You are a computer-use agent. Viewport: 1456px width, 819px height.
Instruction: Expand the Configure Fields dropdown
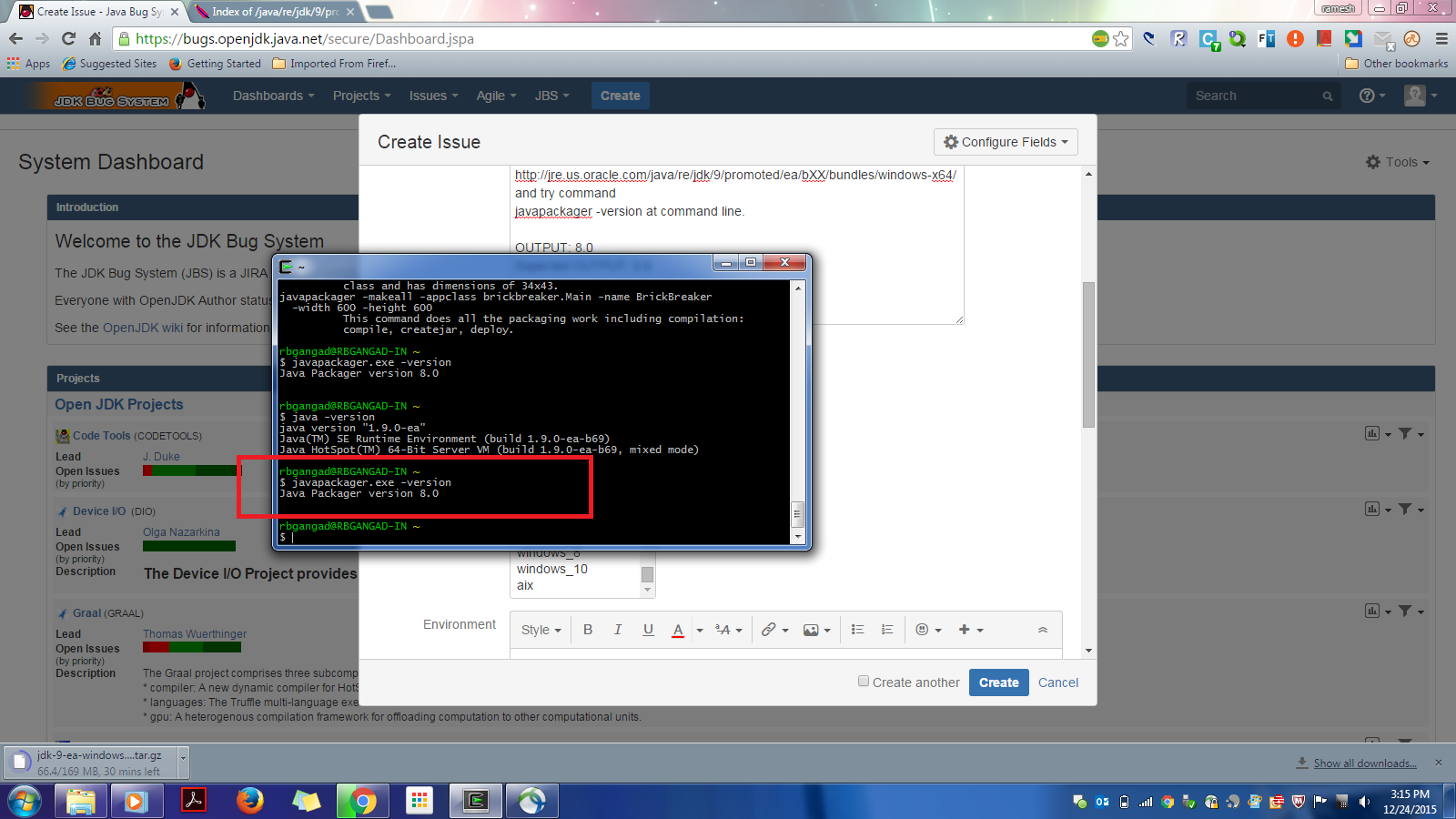[x=1006, y=142]
